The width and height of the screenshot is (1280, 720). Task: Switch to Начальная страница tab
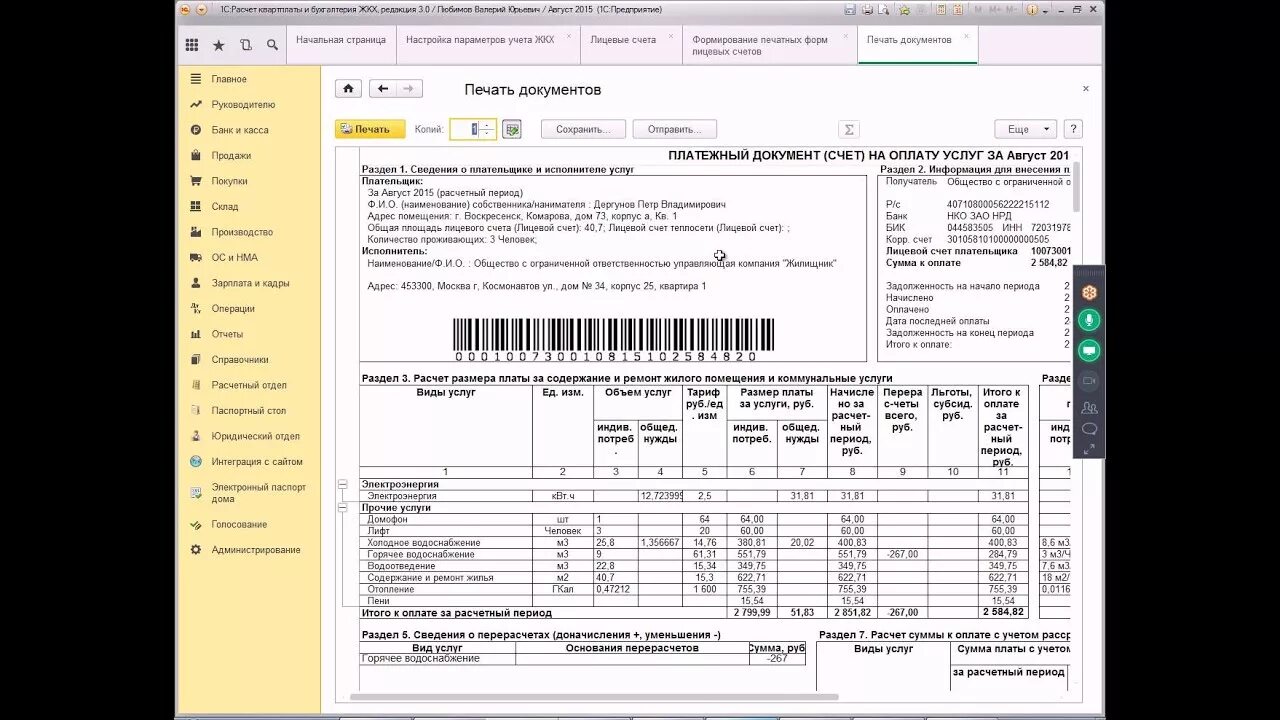[340, 40]
